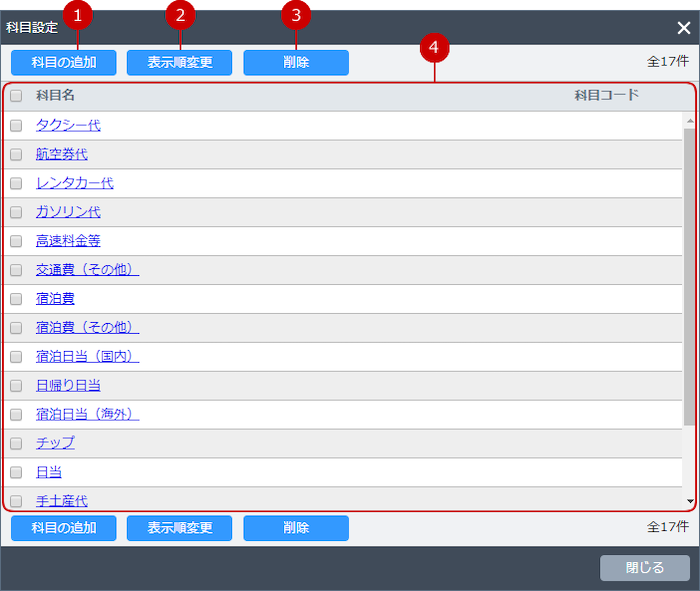Select the checkbox for 航空券代
Image resolution: width=700 pixels, height=591 pixels.
pyautogui.click(x=16, y=155)
